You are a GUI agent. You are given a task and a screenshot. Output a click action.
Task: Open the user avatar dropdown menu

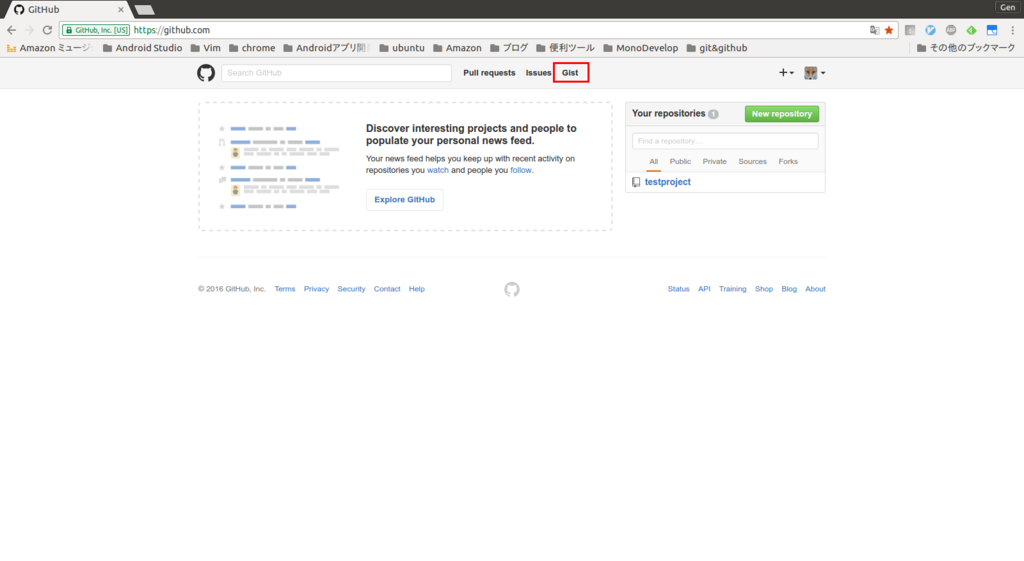[814, 72]
